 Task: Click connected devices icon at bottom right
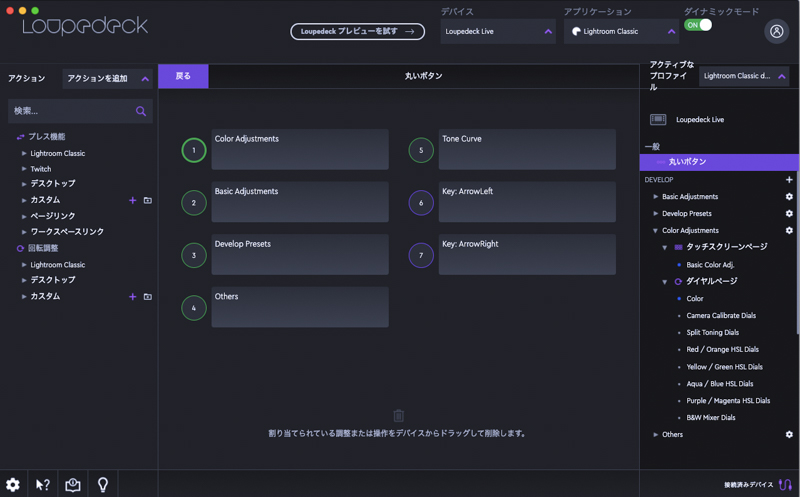pos(785,484)
